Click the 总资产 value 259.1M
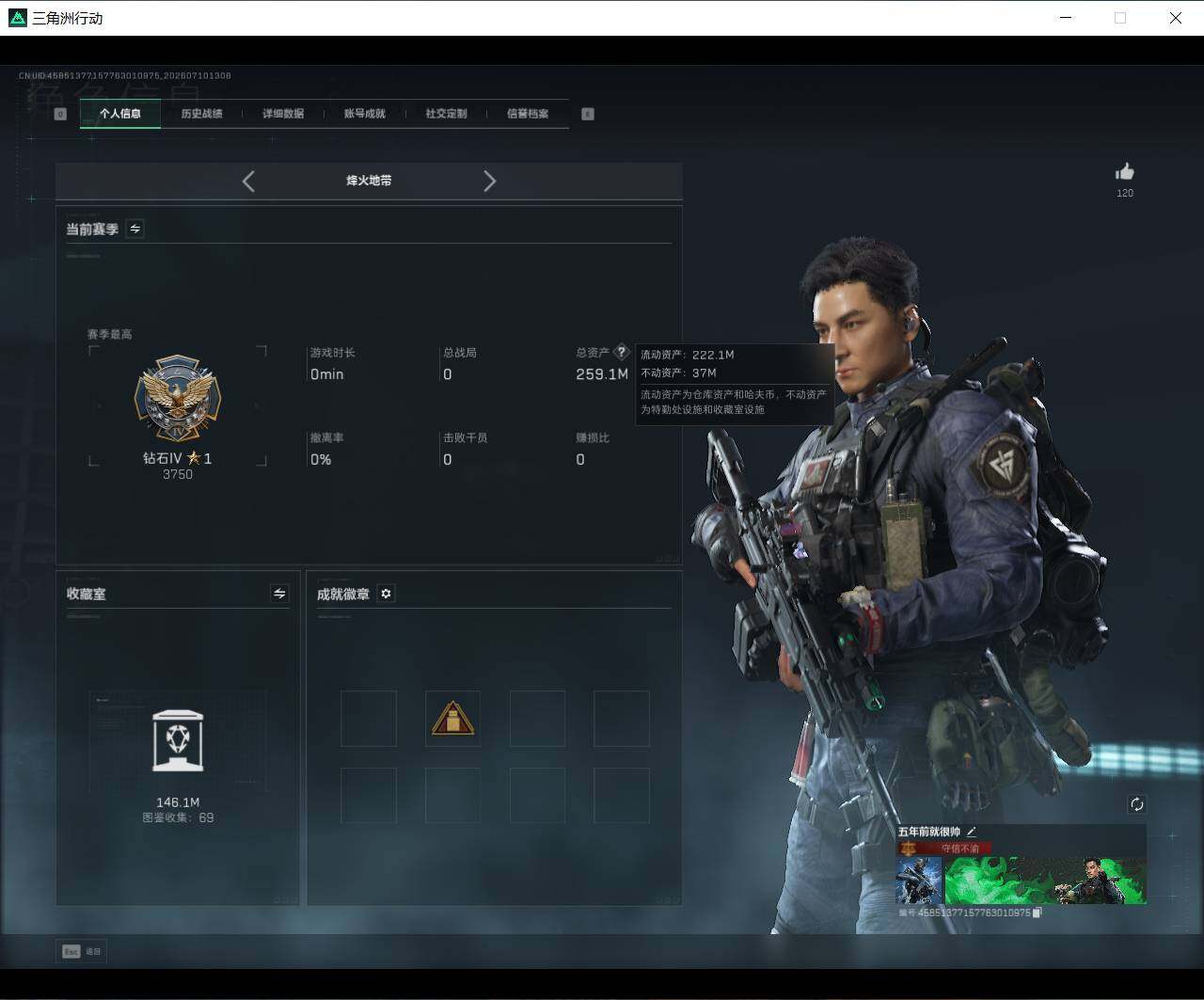The height and width of the screenshot is (1000, 1204). [x=602, y=374]
